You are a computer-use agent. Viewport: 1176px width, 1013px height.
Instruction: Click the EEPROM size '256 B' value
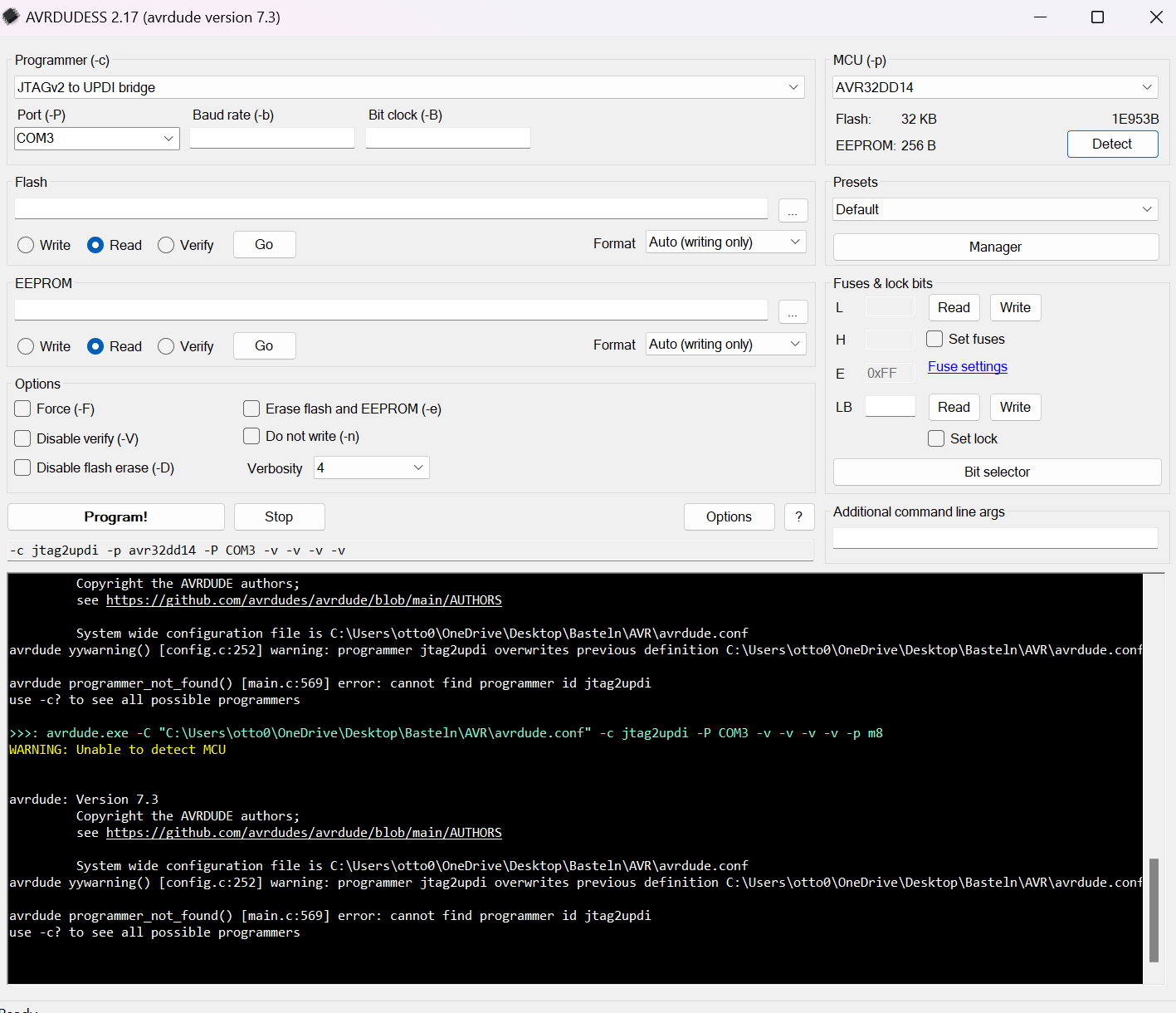(x=919, y=145)
